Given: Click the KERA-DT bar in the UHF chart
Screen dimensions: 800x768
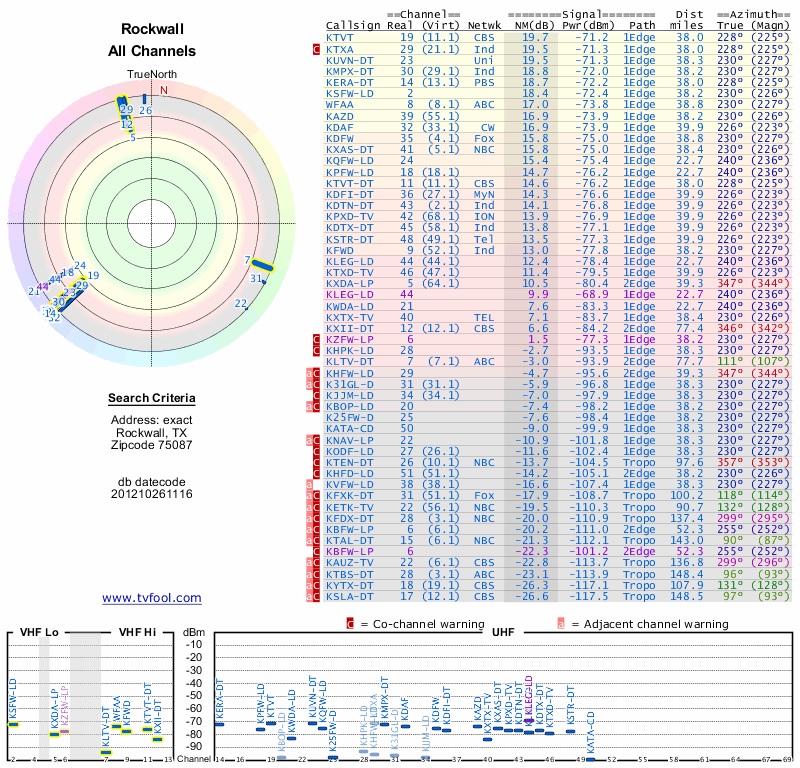Looking at the screenshot, I should tap(219, 724).
